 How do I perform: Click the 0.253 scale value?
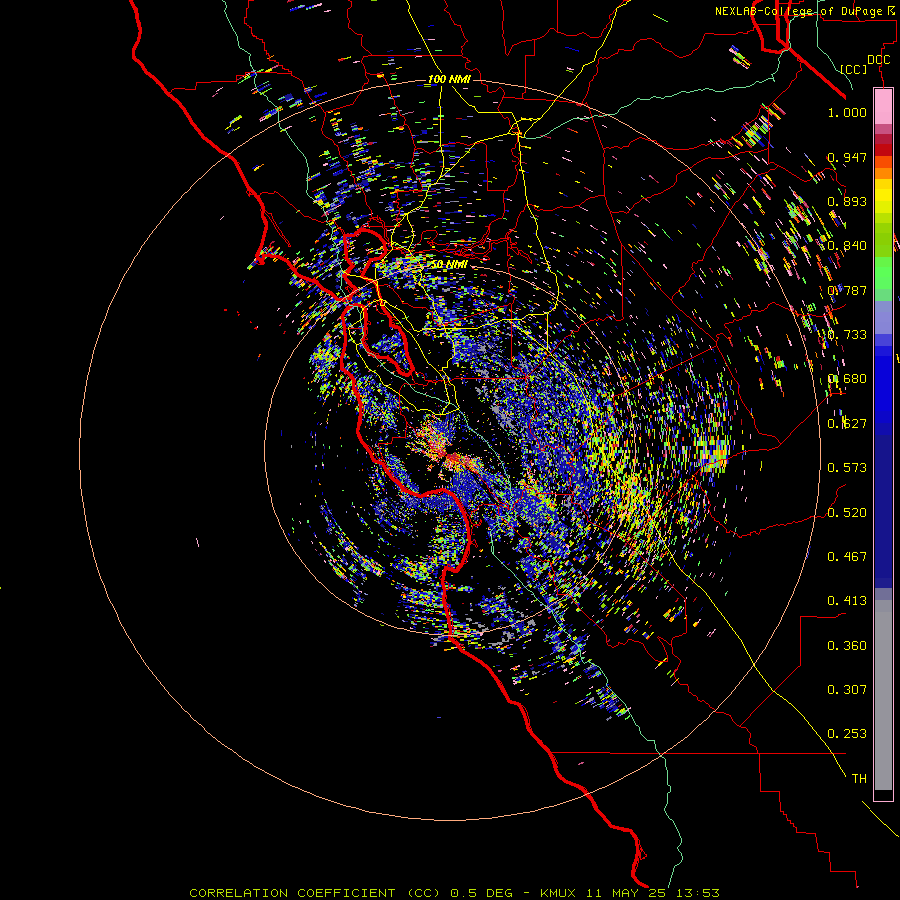(847, 734)
